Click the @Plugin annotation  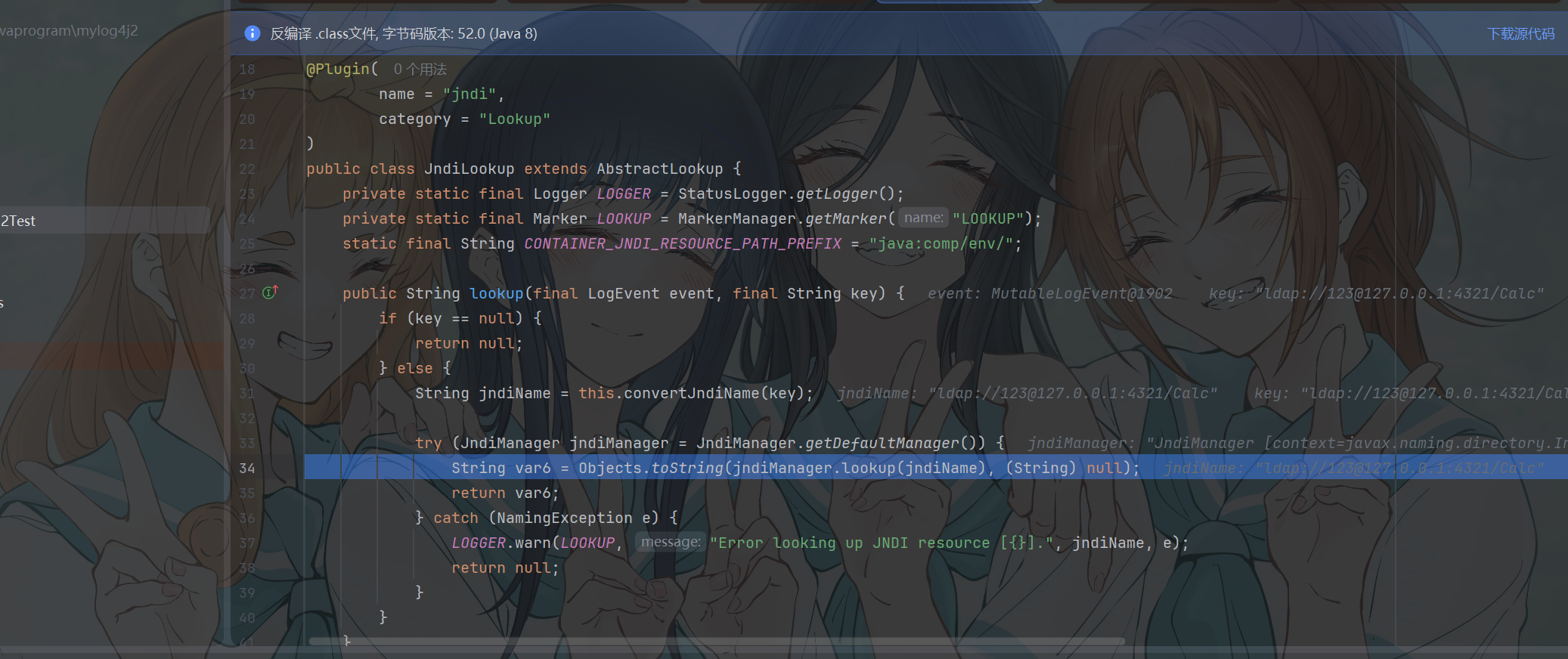click(338, 70)
